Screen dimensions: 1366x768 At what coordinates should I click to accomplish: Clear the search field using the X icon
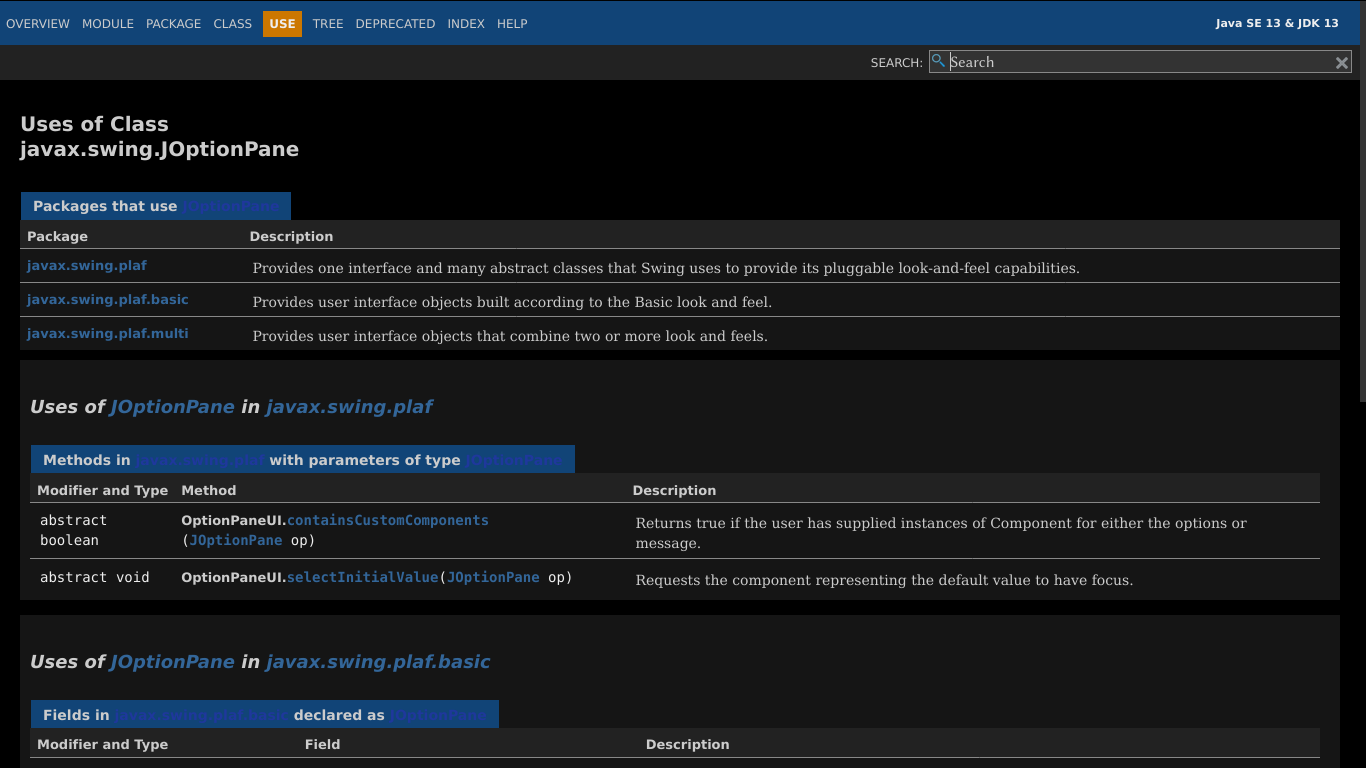pyautogui.click(x=1341, y=62)
